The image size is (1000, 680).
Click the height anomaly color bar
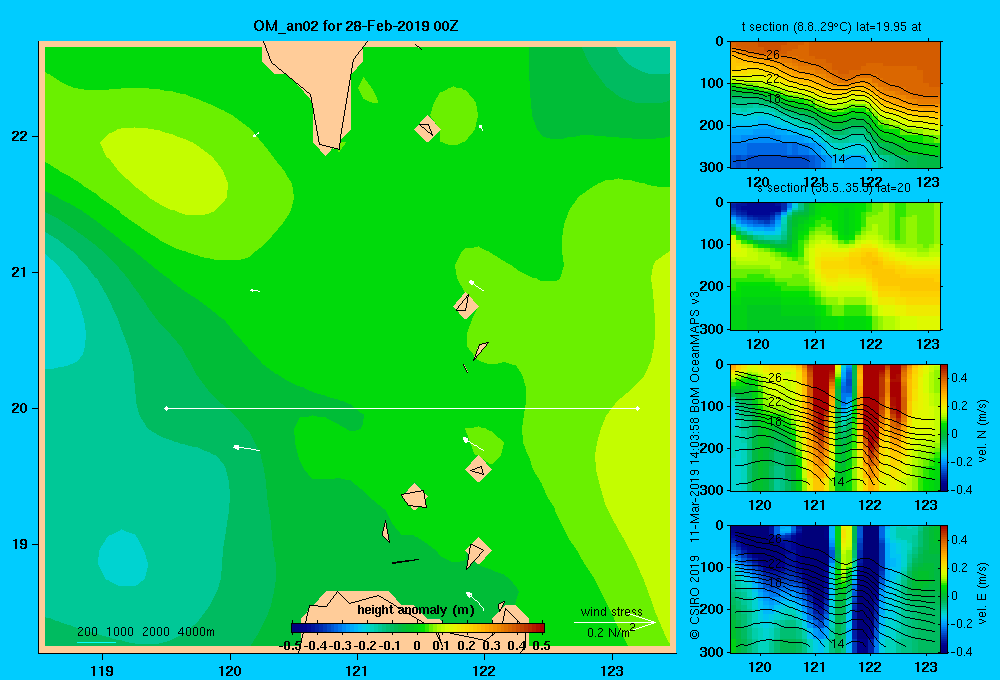tap(418, 628)
